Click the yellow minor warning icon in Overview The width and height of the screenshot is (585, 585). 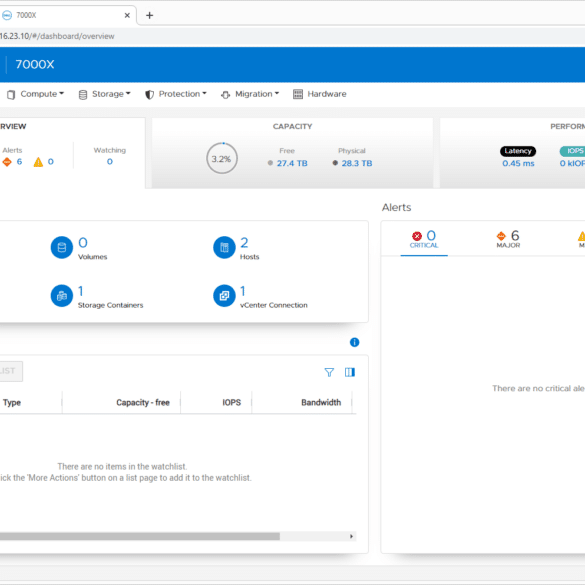coord(38,162)
